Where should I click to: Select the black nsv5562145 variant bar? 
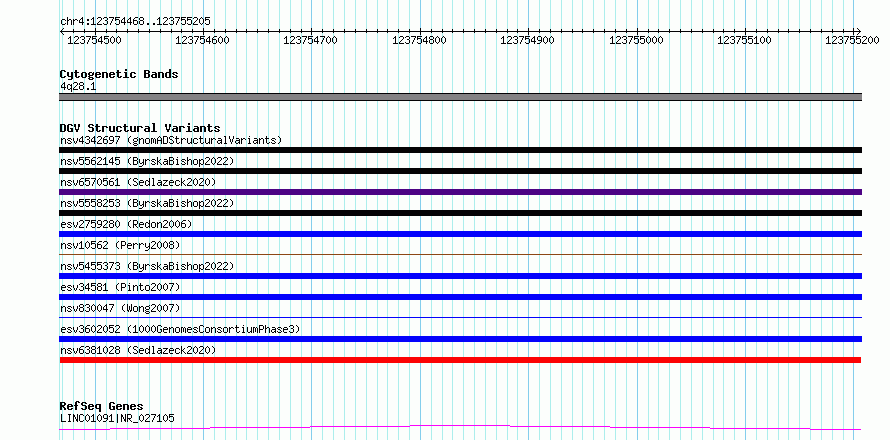click(x=460, y=171)
